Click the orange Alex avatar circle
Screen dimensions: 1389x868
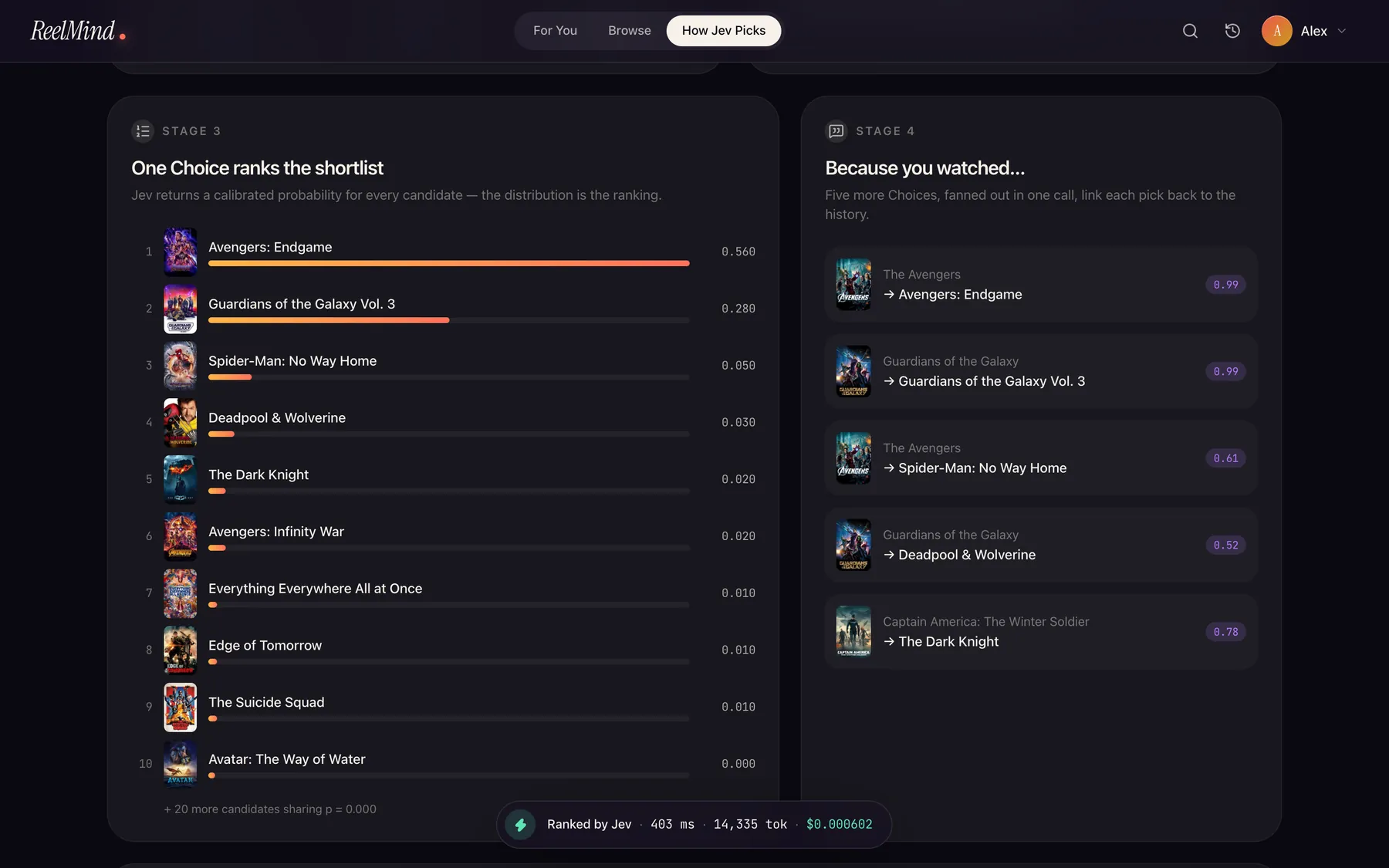[x=1276, y=31]
